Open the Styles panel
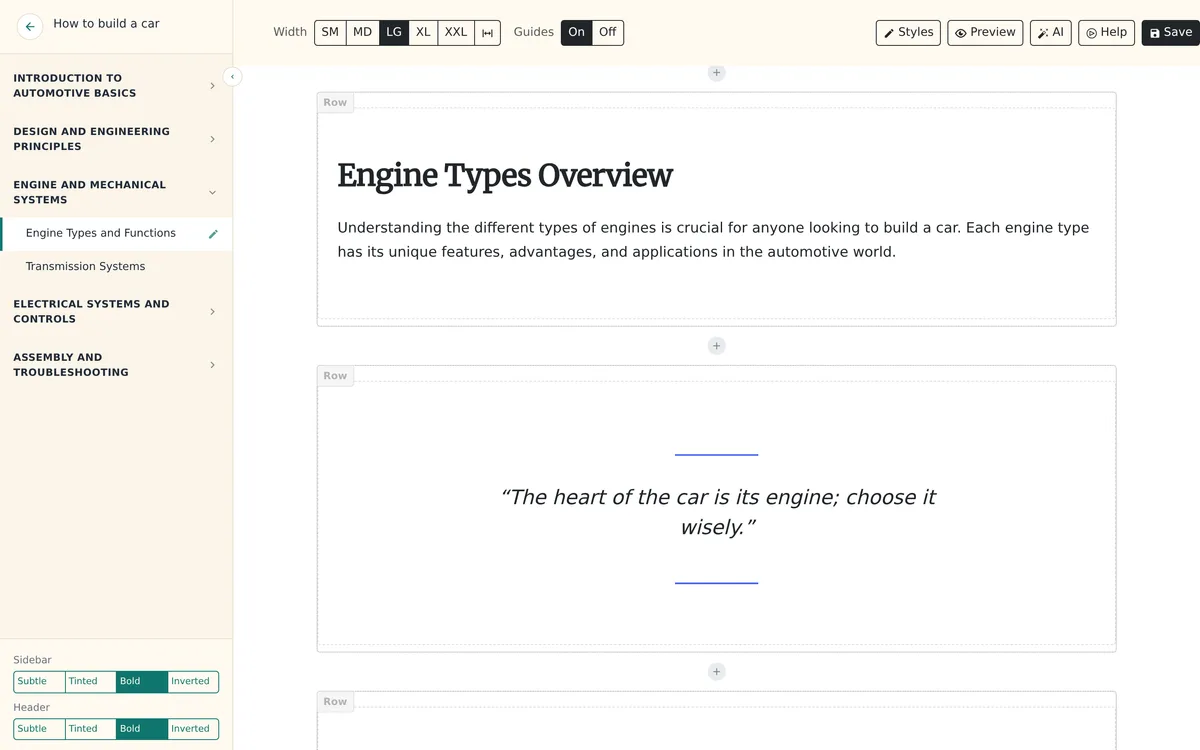Viewport: 1200px width, 750px height. point(908,33)
